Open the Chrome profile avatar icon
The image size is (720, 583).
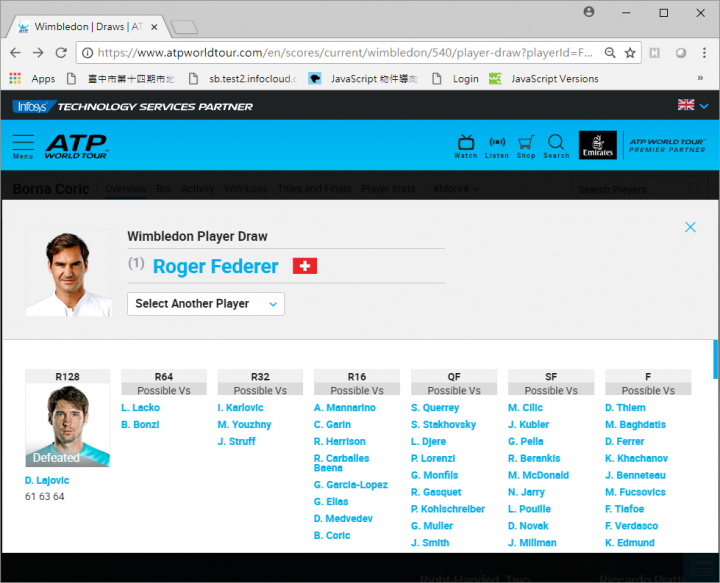589,12
